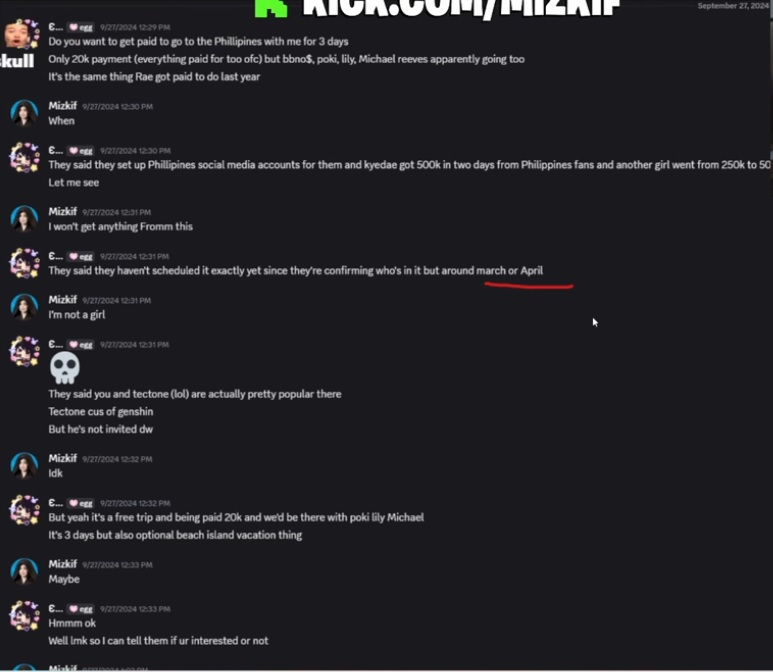Click the avatar beside the Philippines trip invitation
Viewport: 773px width, 672px height.
pos(21,34)
